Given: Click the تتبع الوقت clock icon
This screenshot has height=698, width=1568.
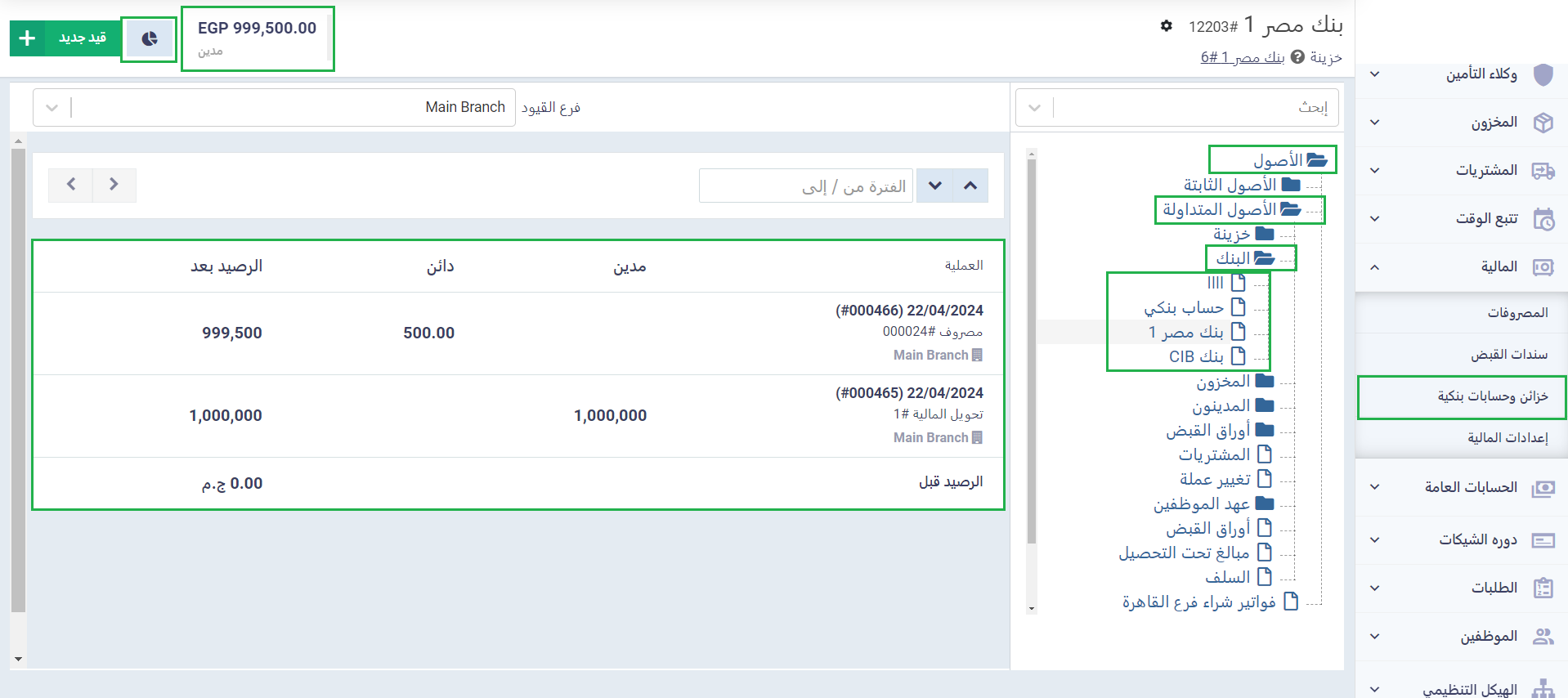Looking at the screenshot, I should 1543,219.
